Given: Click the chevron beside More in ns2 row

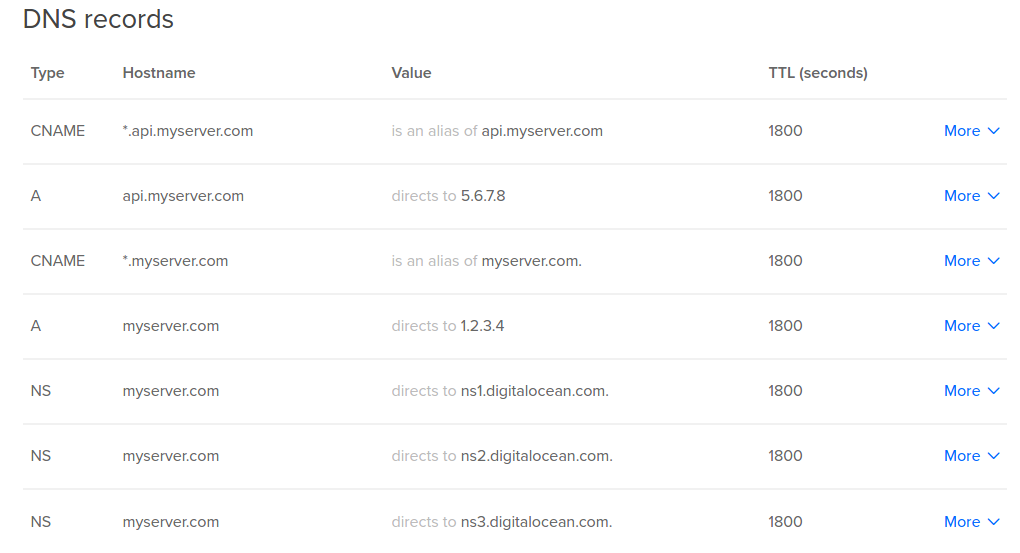Looking at the screenshot, I should [x=993, y=456].
